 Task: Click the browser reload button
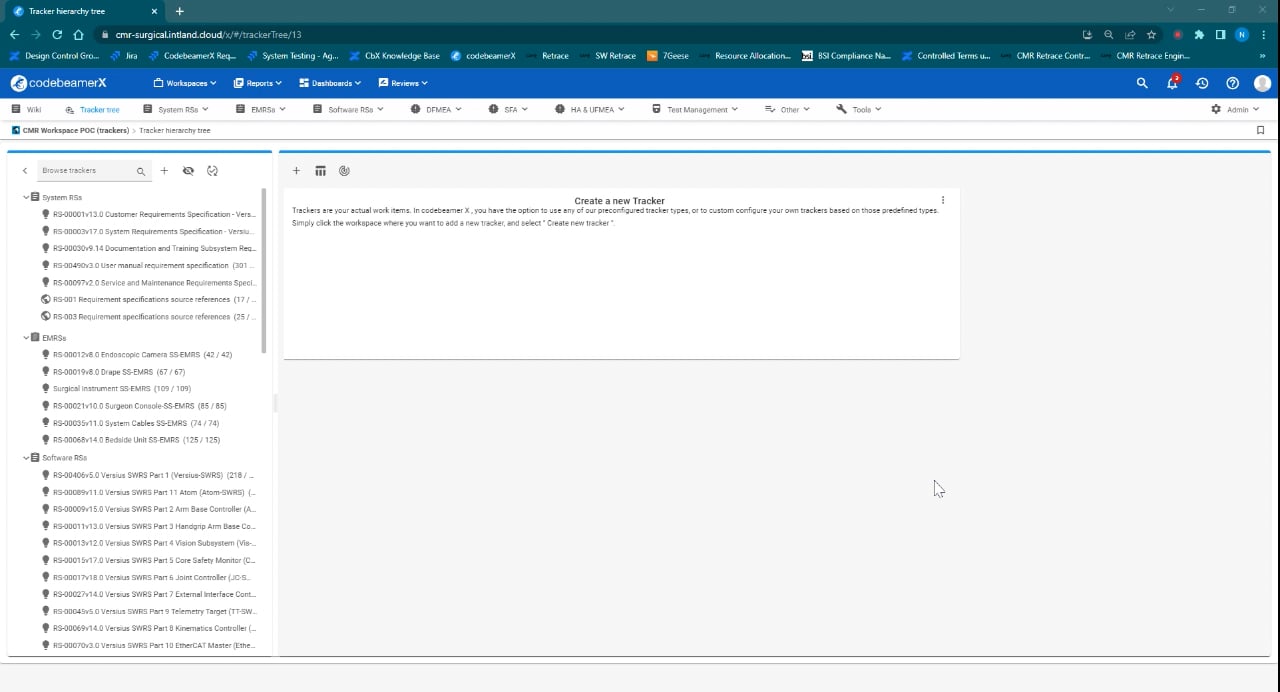pyautogui.click(x=57, y=34)
